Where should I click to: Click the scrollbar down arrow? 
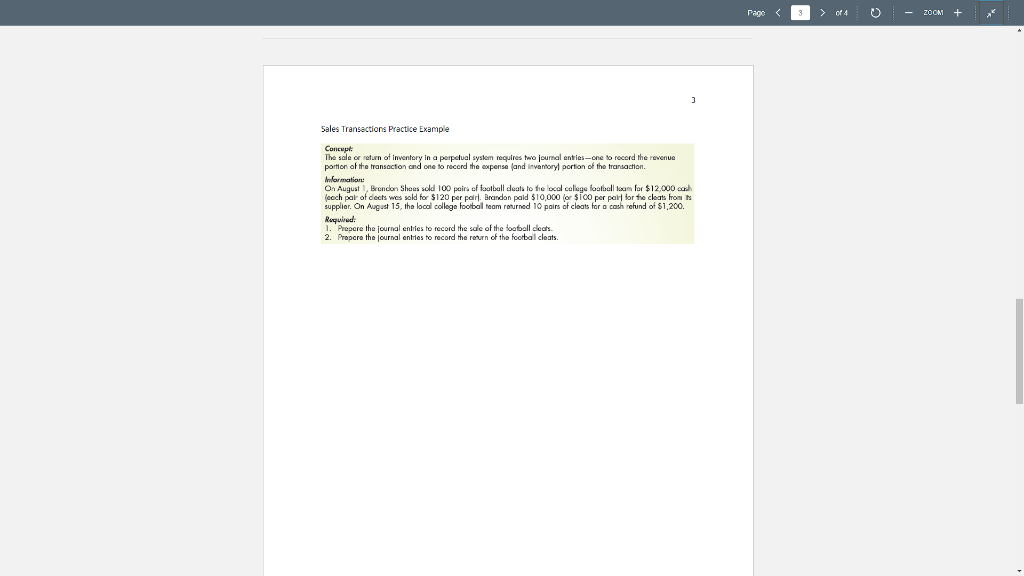coord(1019,571)
